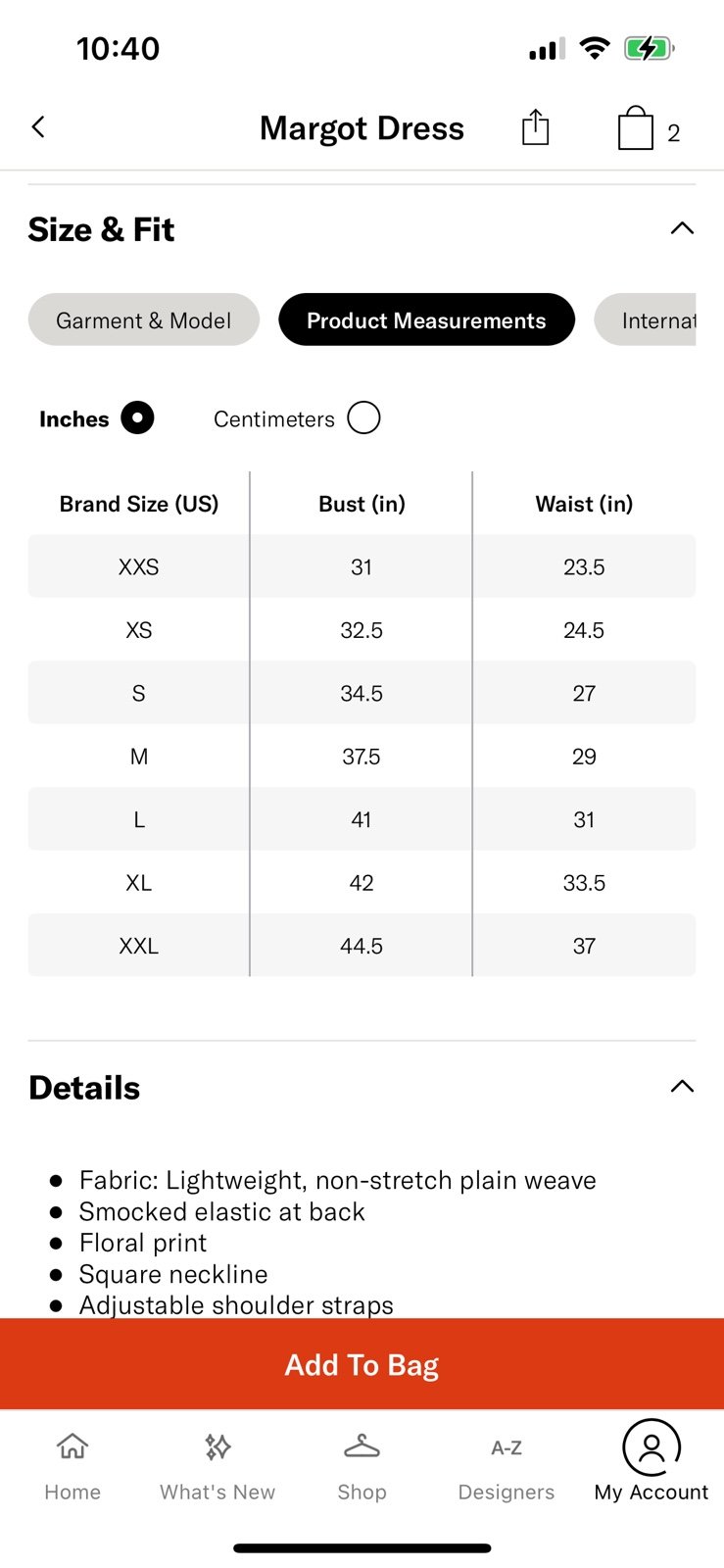This screenshot has width=724, height=1568.
Task: Tap the Add To Bag button
Action: (x=362, y=1364)
